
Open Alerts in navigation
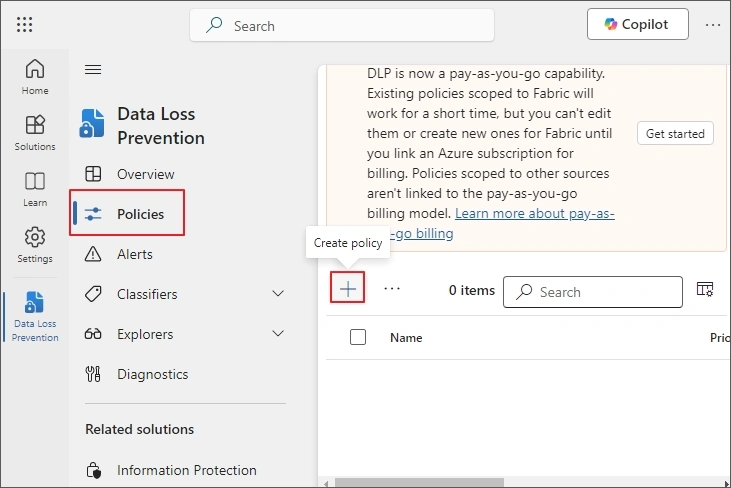click(x=135, y=254)
